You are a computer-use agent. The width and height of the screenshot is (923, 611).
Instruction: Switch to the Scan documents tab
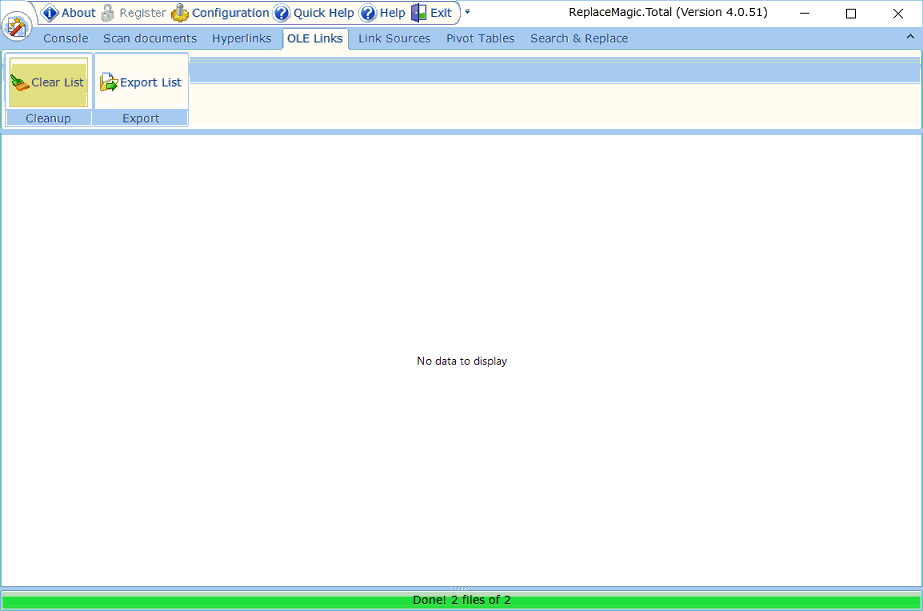coord(150,38)
